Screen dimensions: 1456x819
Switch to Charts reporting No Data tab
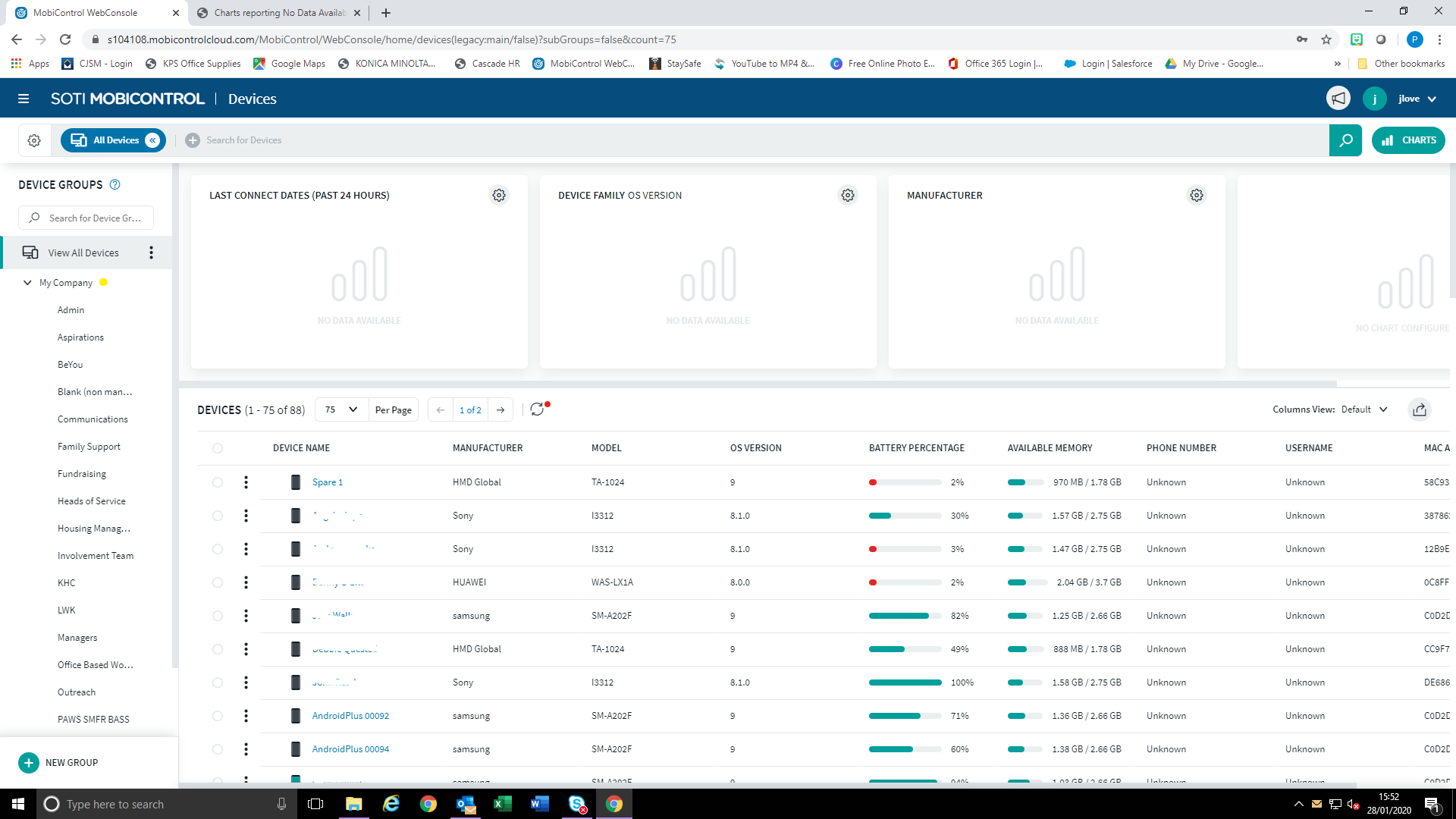click(x=278, y=13)
